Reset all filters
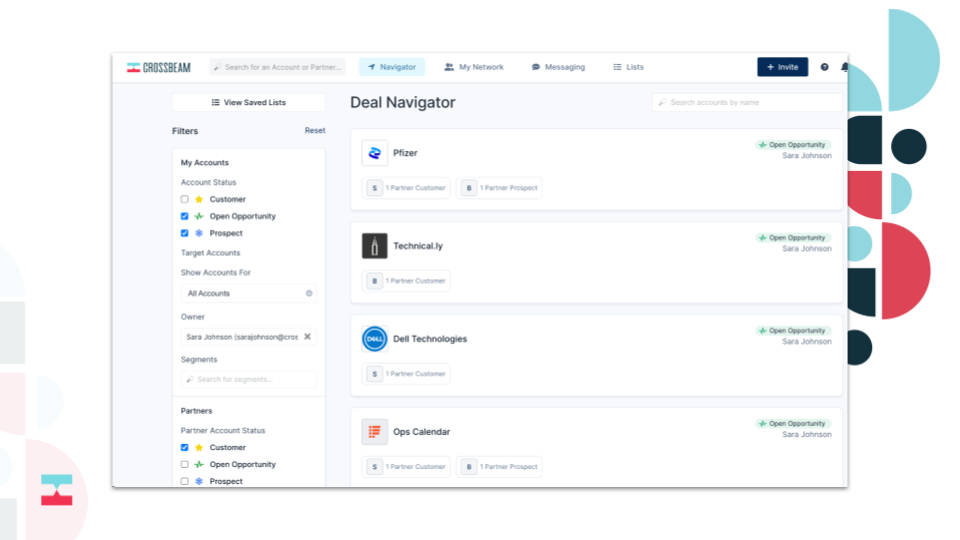This screenshot has height=540, width=960. (315, 131)
